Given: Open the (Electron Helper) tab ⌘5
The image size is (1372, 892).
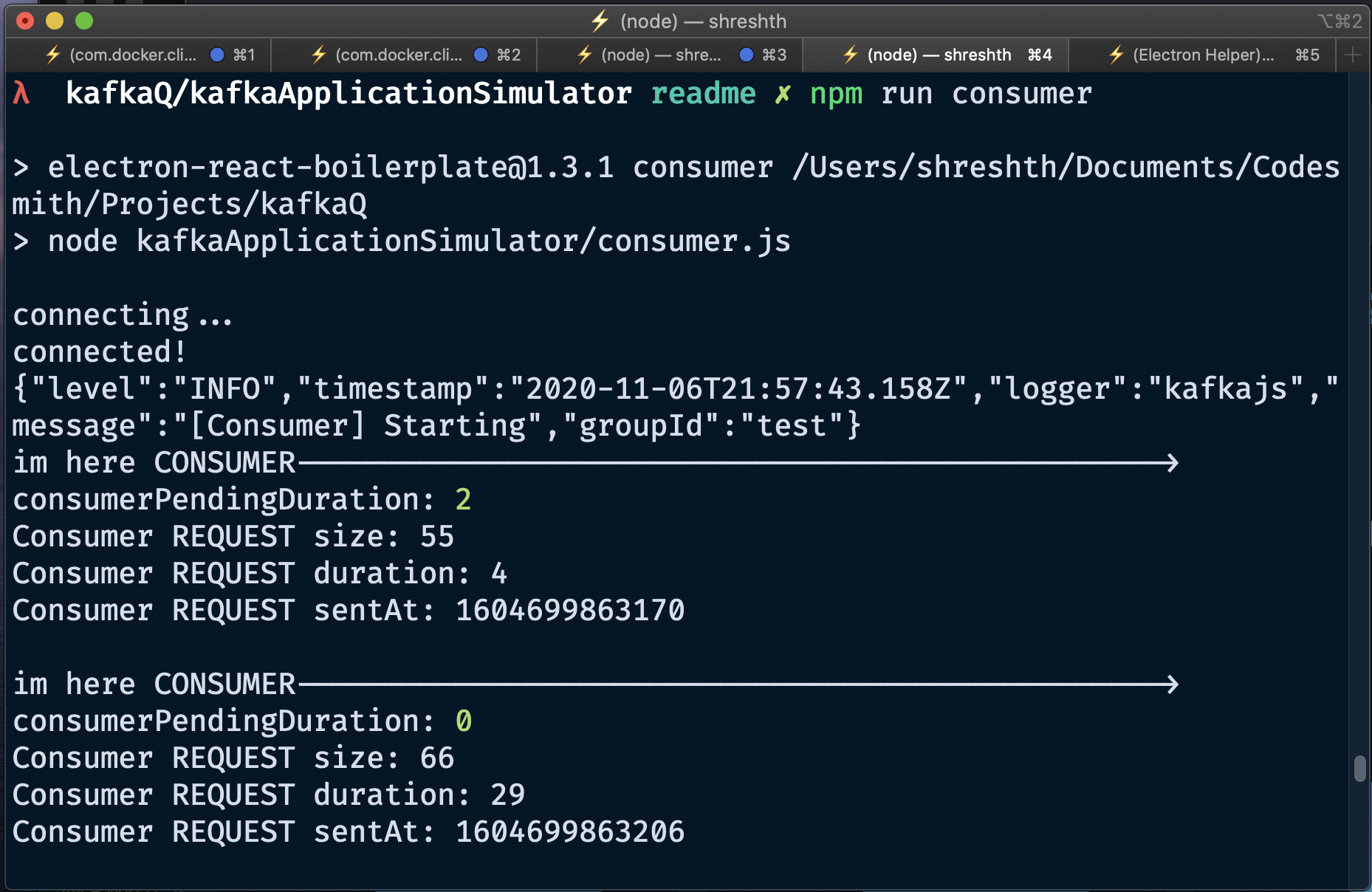Looking at the screenshot, I should 1201,55.
